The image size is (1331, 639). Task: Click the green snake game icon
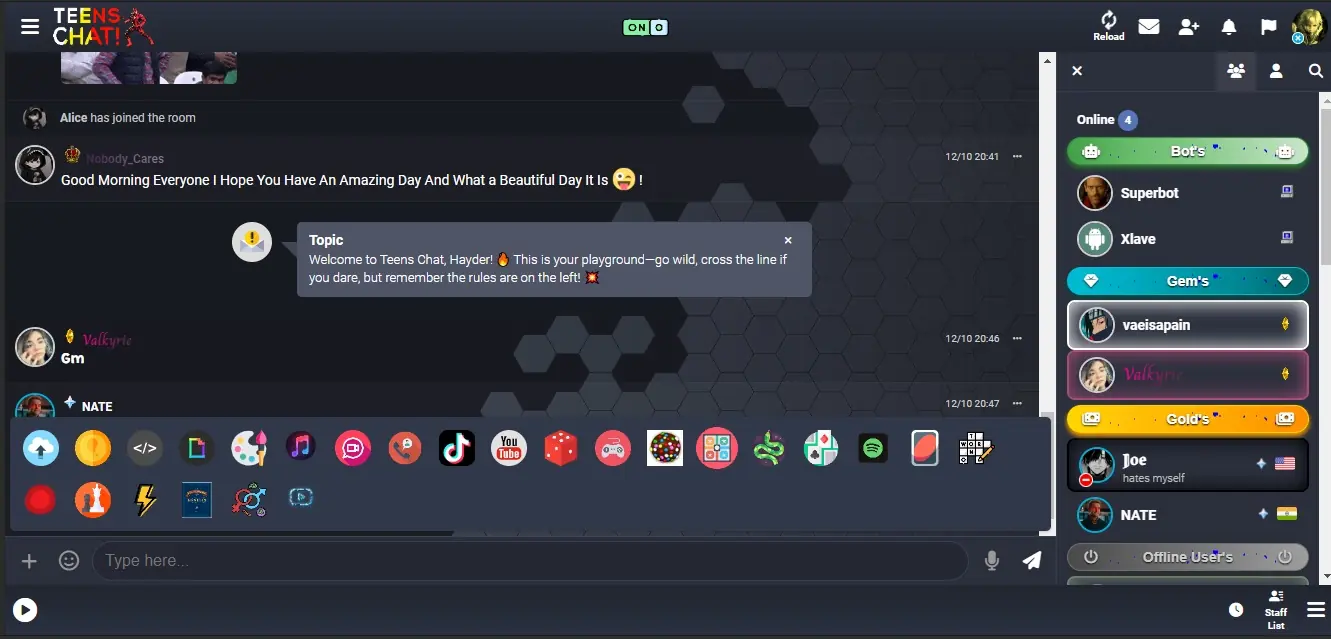click(x=769, y=449)
